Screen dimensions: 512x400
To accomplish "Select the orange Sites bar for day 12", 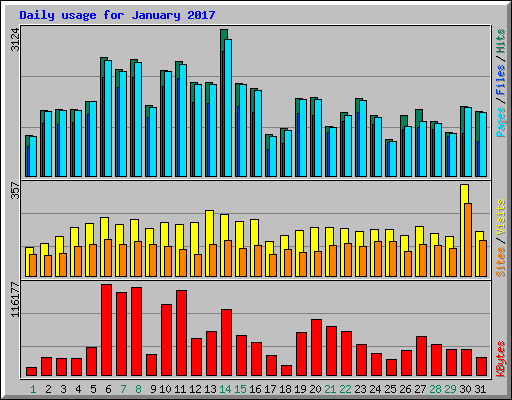I will tap(198, 266).
